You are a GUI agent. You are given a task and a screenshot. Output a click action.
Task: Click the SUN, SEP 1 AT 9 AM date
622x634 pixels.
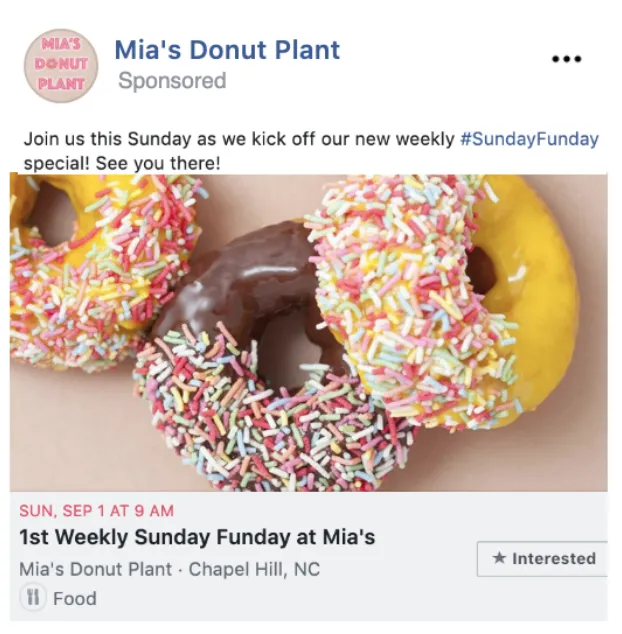tap(96, 511)
